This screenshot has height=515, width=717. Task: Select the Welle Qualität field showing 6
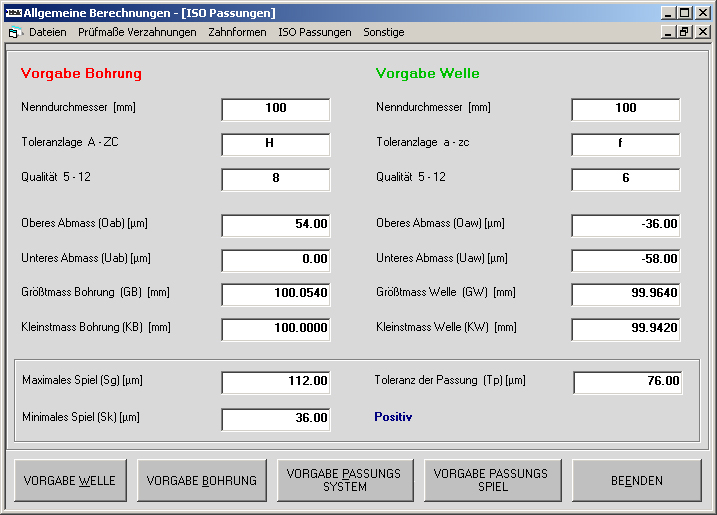coord(626,179)
